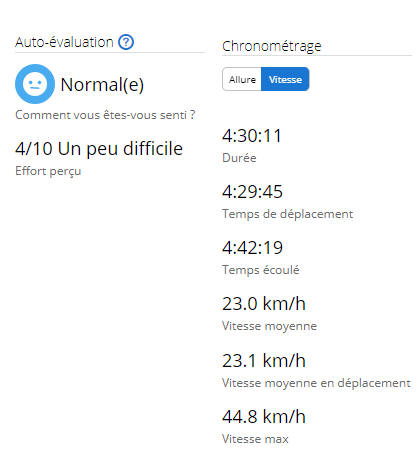This screenshot has height=452, width=420.
Task: Click the Vitesse max label
Action: click(x=255, y=439)
